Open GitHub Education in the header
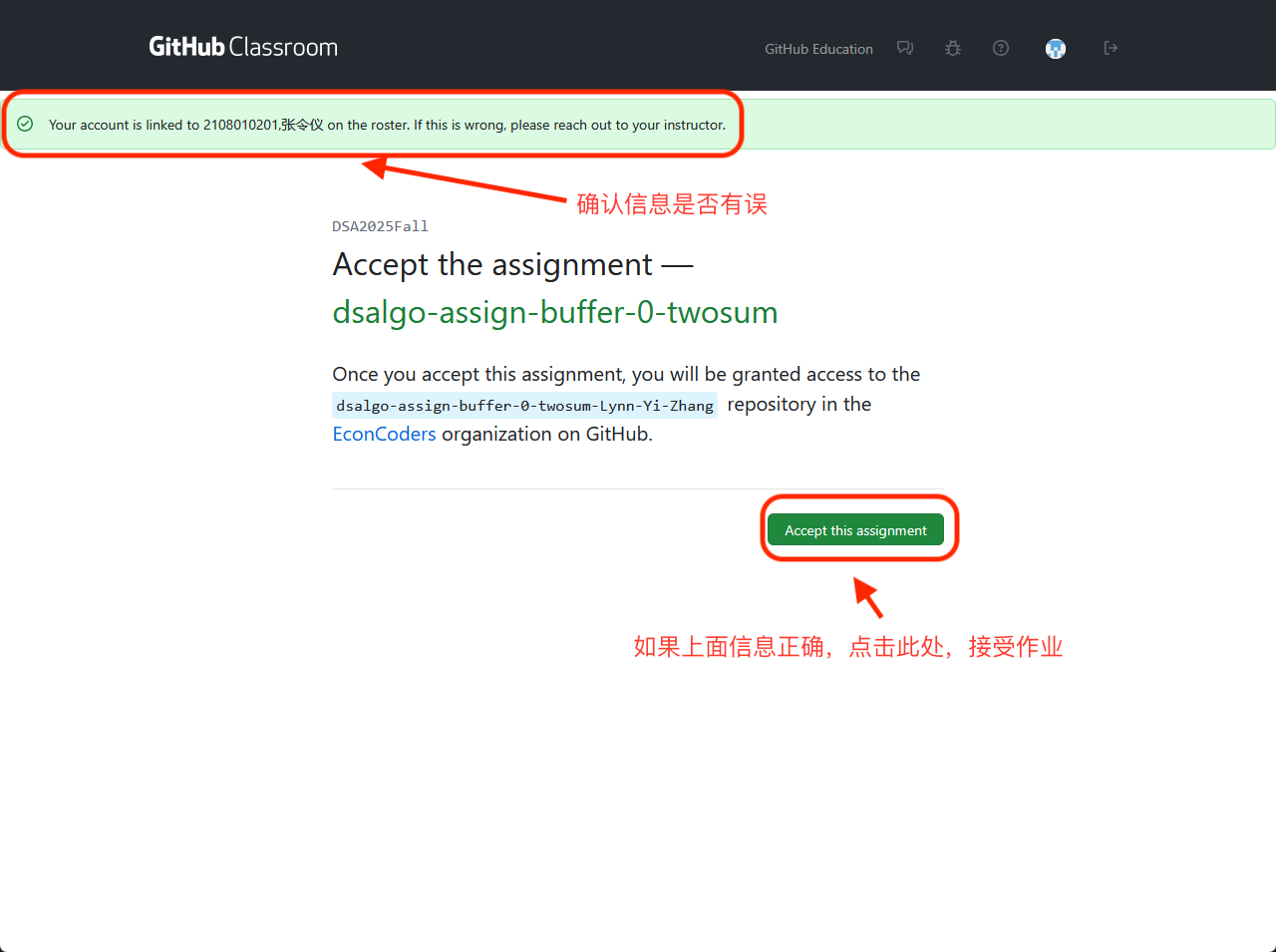 (818, 49)
